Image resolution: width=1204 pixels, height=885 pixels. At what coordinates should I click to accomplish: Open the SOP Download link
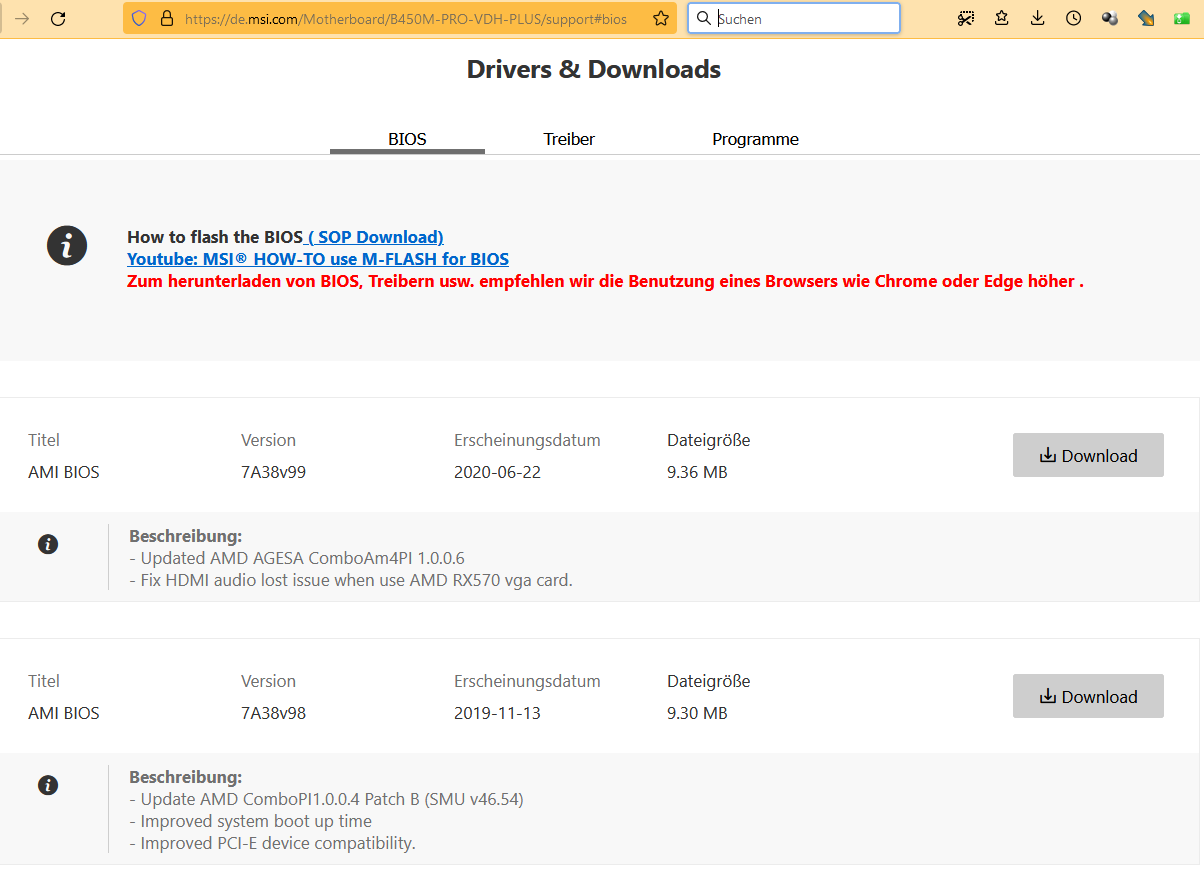click(x=375, y=237)
